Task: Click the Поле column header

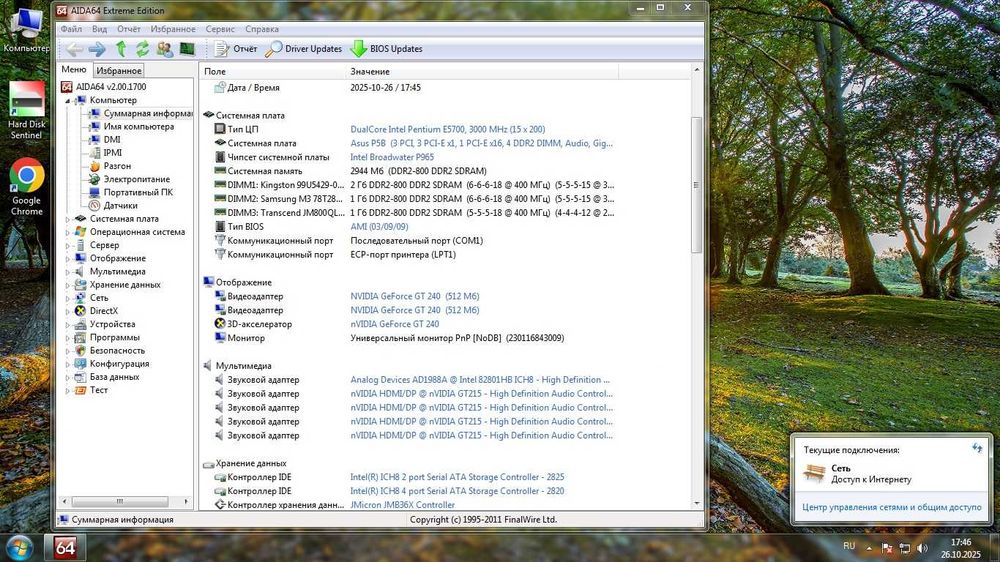Action: (272, 71)
